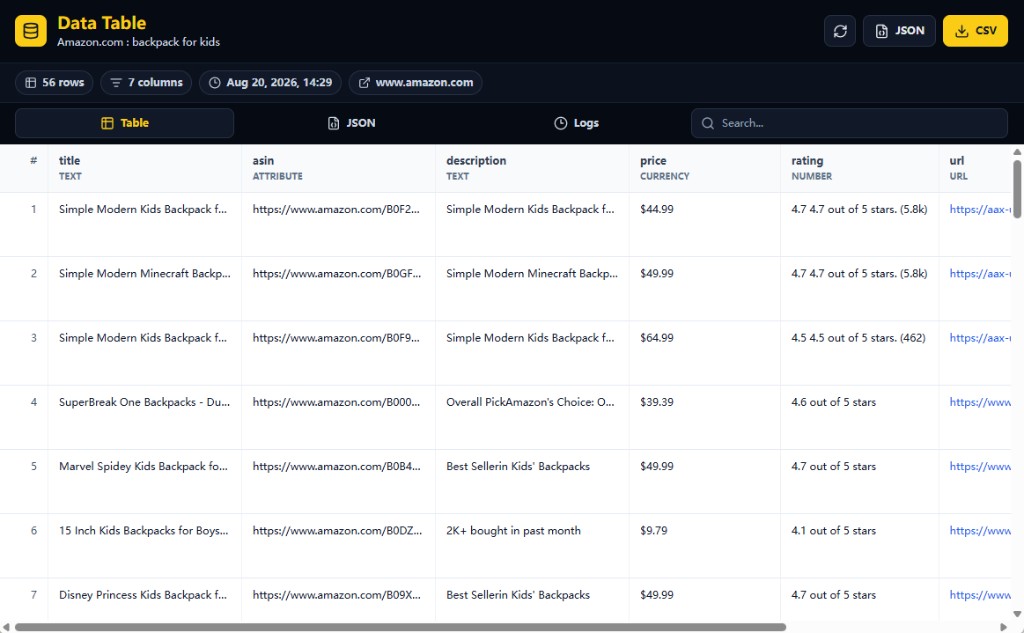Open URL link for 15 Inch Kids Backpacks row
The image size is (1024, 633).
point(980,530)
